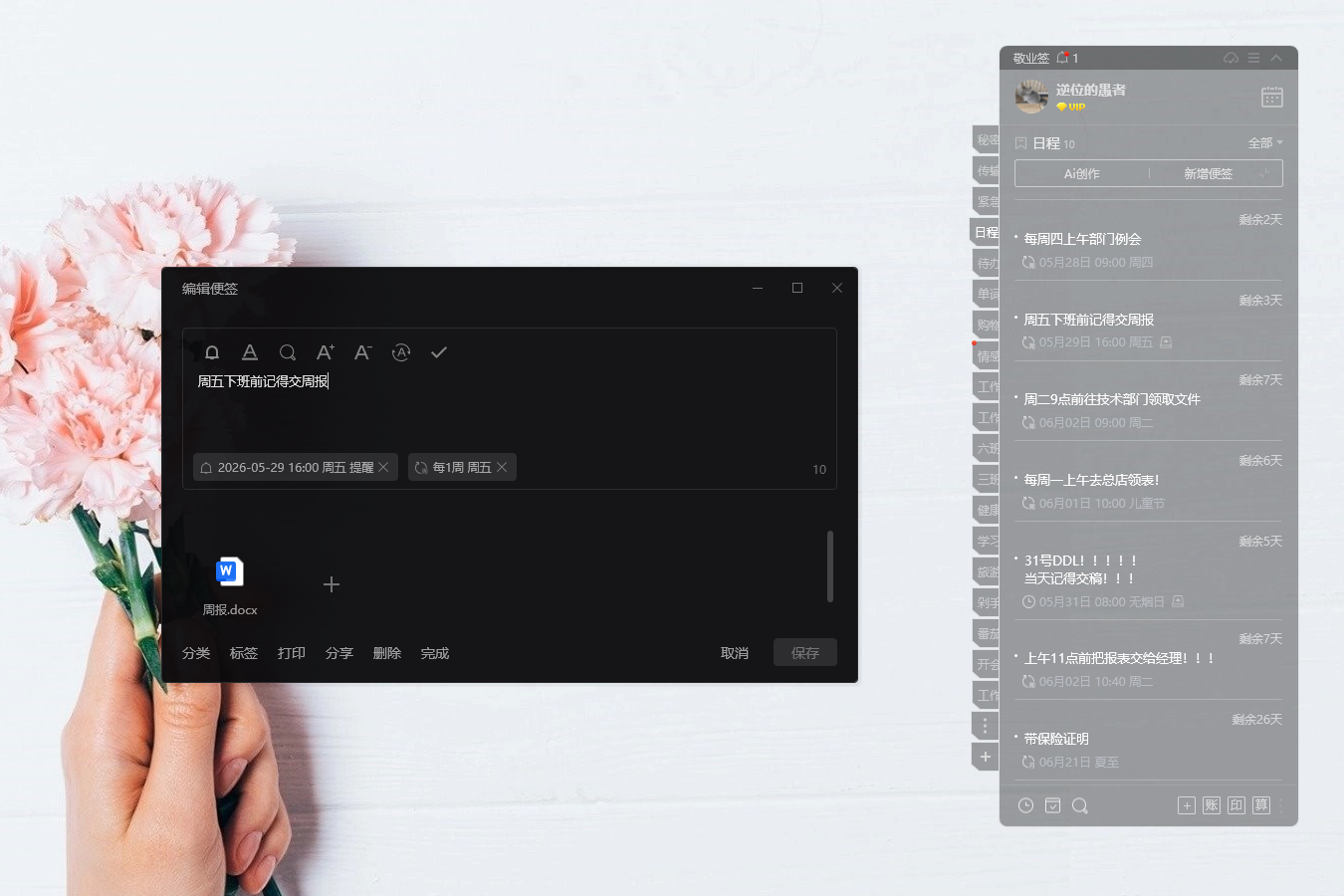Screen dimensions: 1344x896
Task: Click repeat icon beside 05月28日 09:00 周四
Action: (1028, 263)
